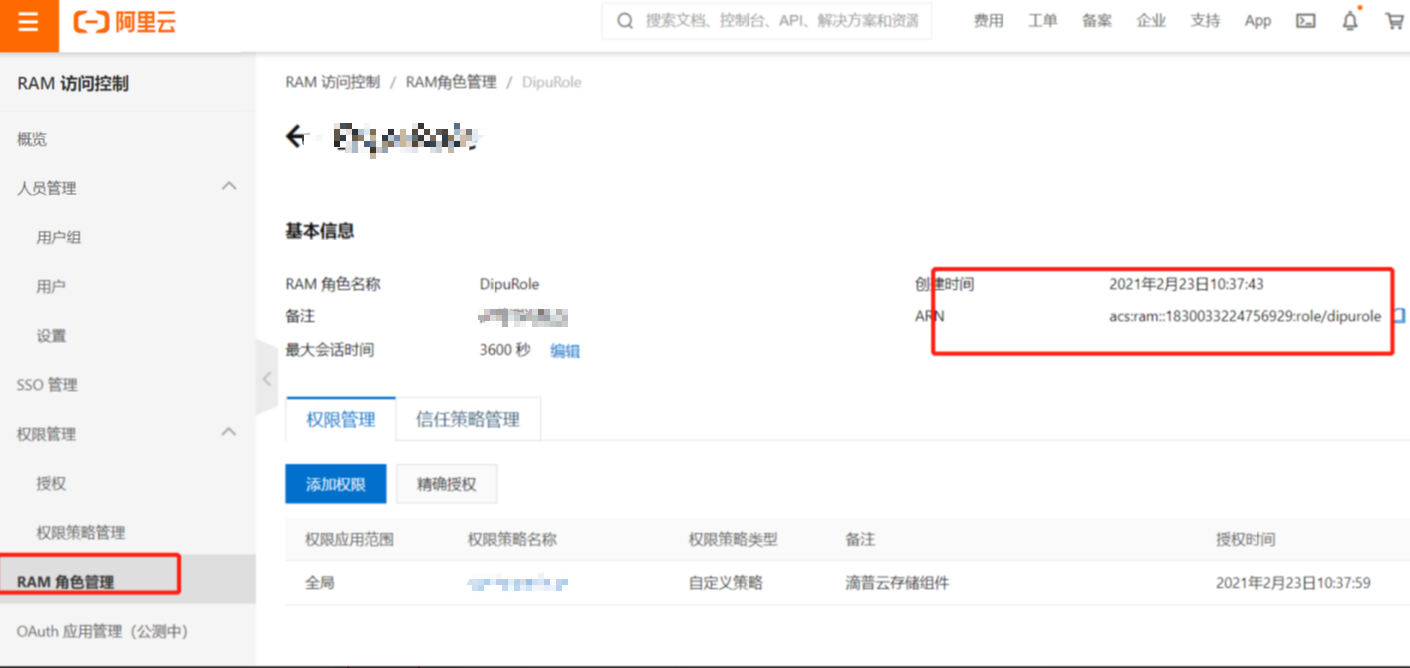Open the 工单 menu
1410x668 pixels.
point(1043,21)
